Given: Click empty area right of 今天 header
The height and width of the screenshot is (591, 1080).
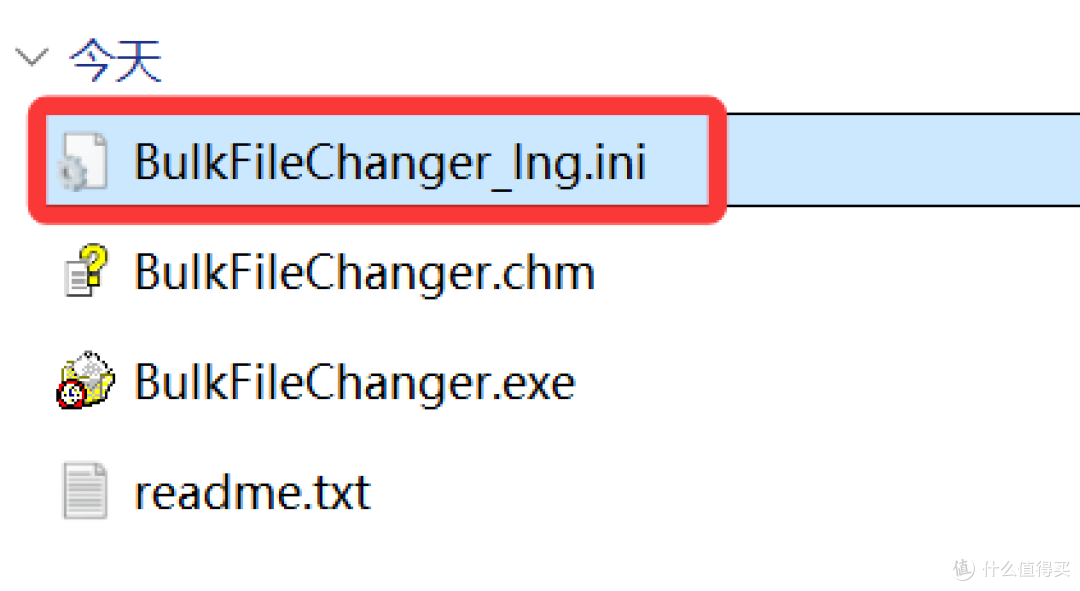Looking at the screenshot, I should point(600,60).
